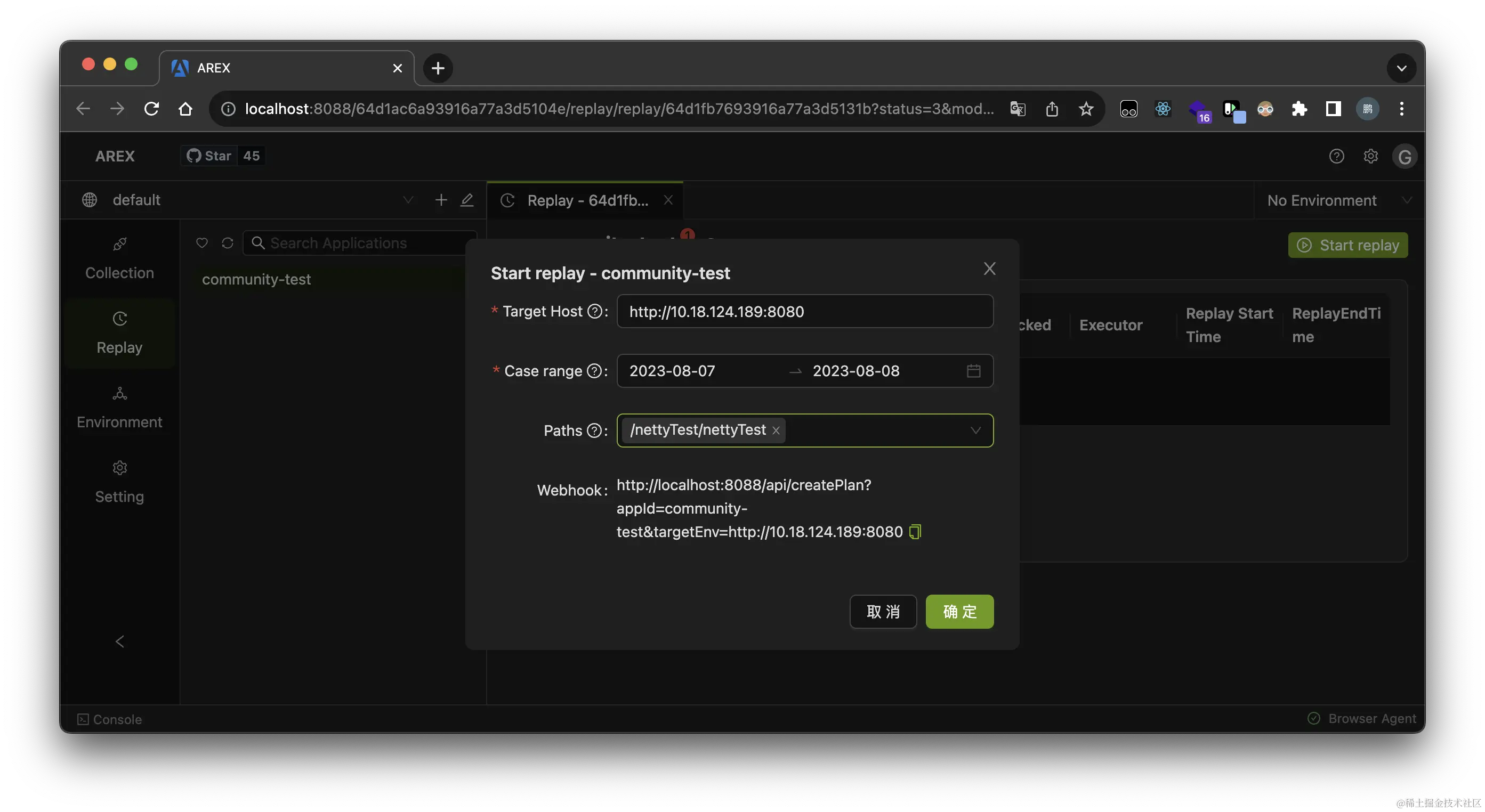Expand the default workspace dropdown

[x=408, y=200]
